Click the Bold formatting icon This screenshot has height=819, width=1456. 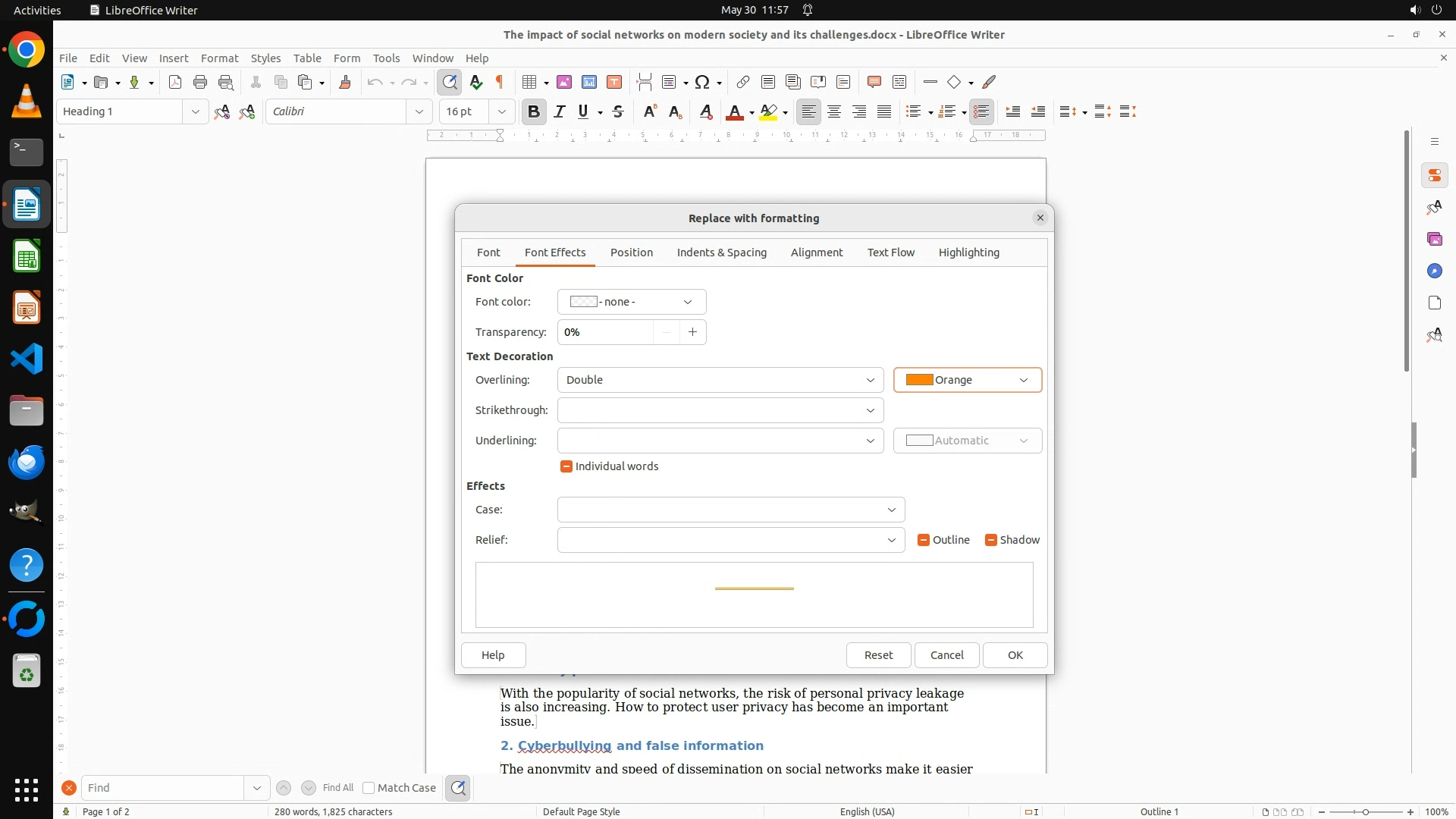click(533, 111)
